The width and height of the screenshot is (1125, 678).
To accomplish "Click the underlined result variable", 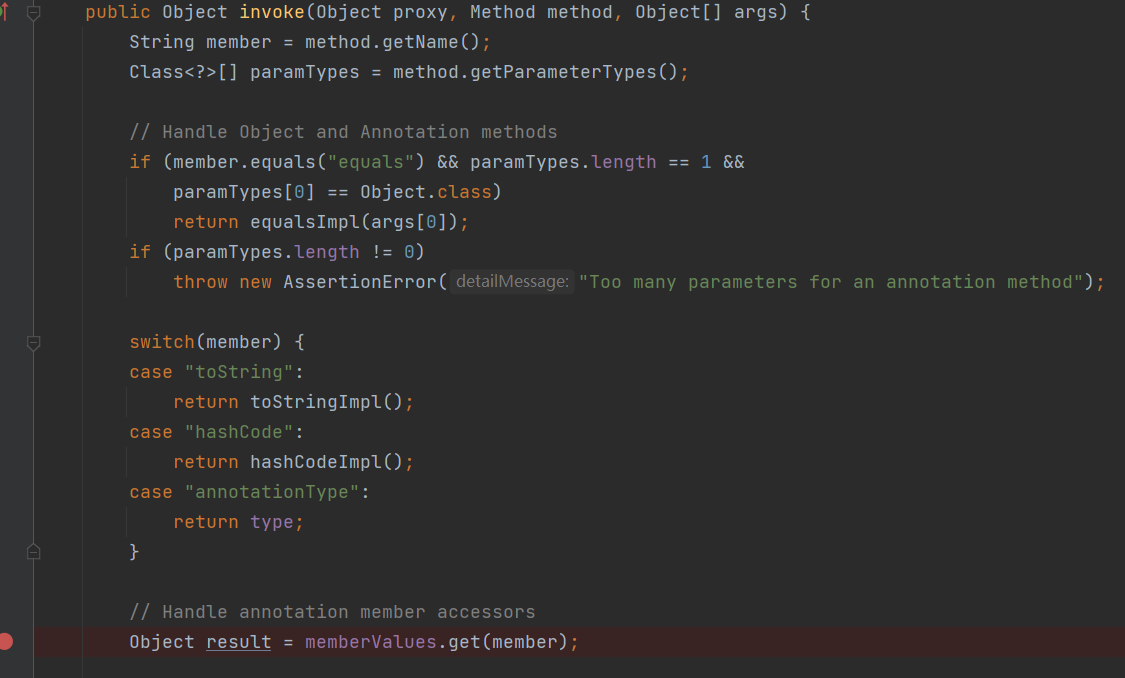I will [x=238, y=642].
